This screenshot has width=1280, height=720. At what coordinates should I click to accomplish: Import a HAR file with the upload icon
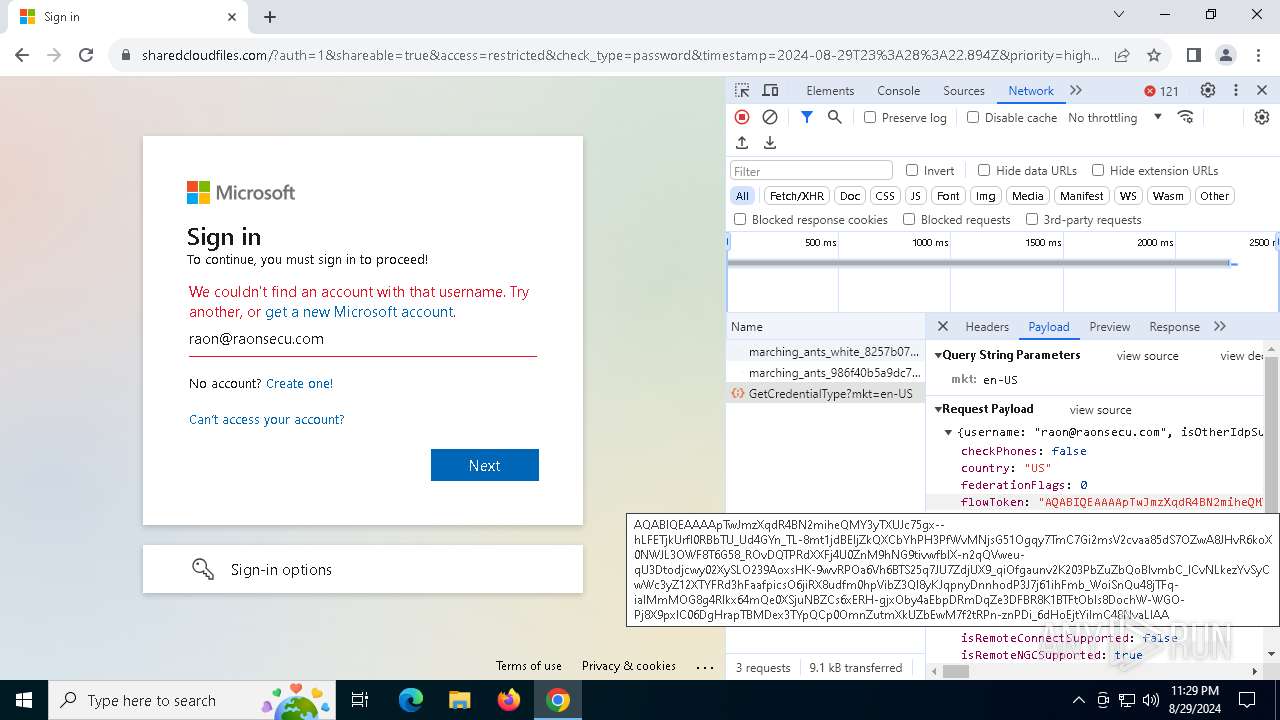(742, 143)
